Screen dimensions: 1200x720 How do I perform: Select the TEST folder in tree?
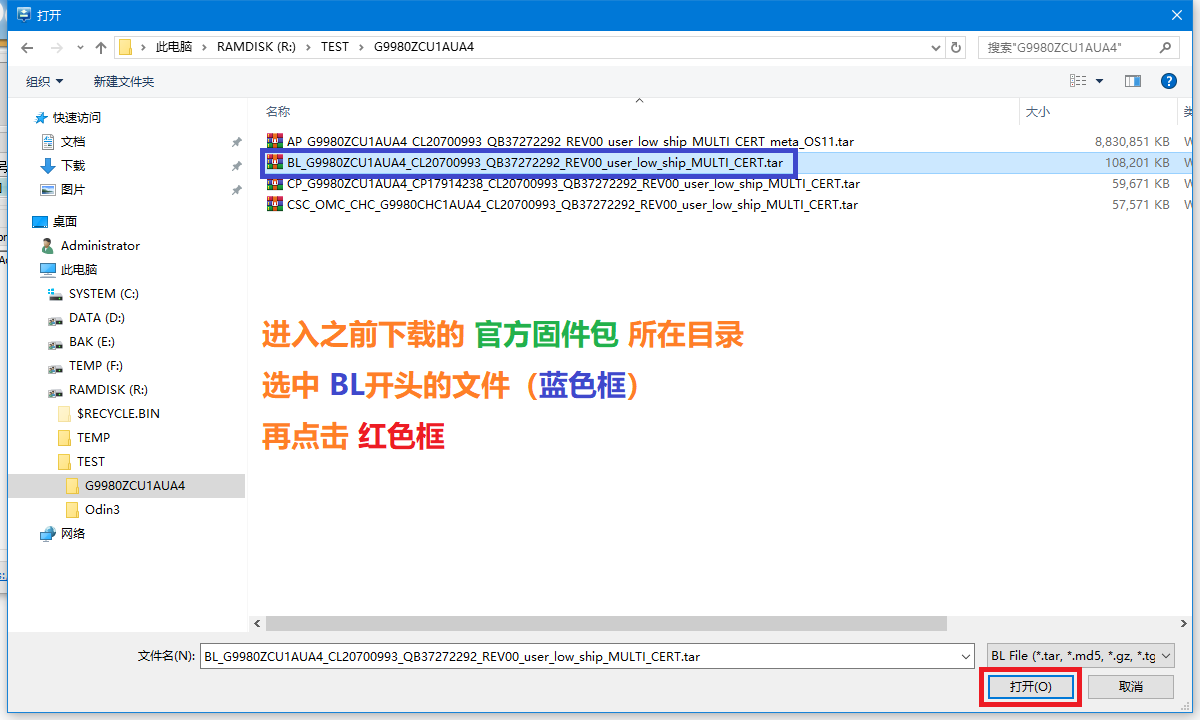[x=91, y=461]
